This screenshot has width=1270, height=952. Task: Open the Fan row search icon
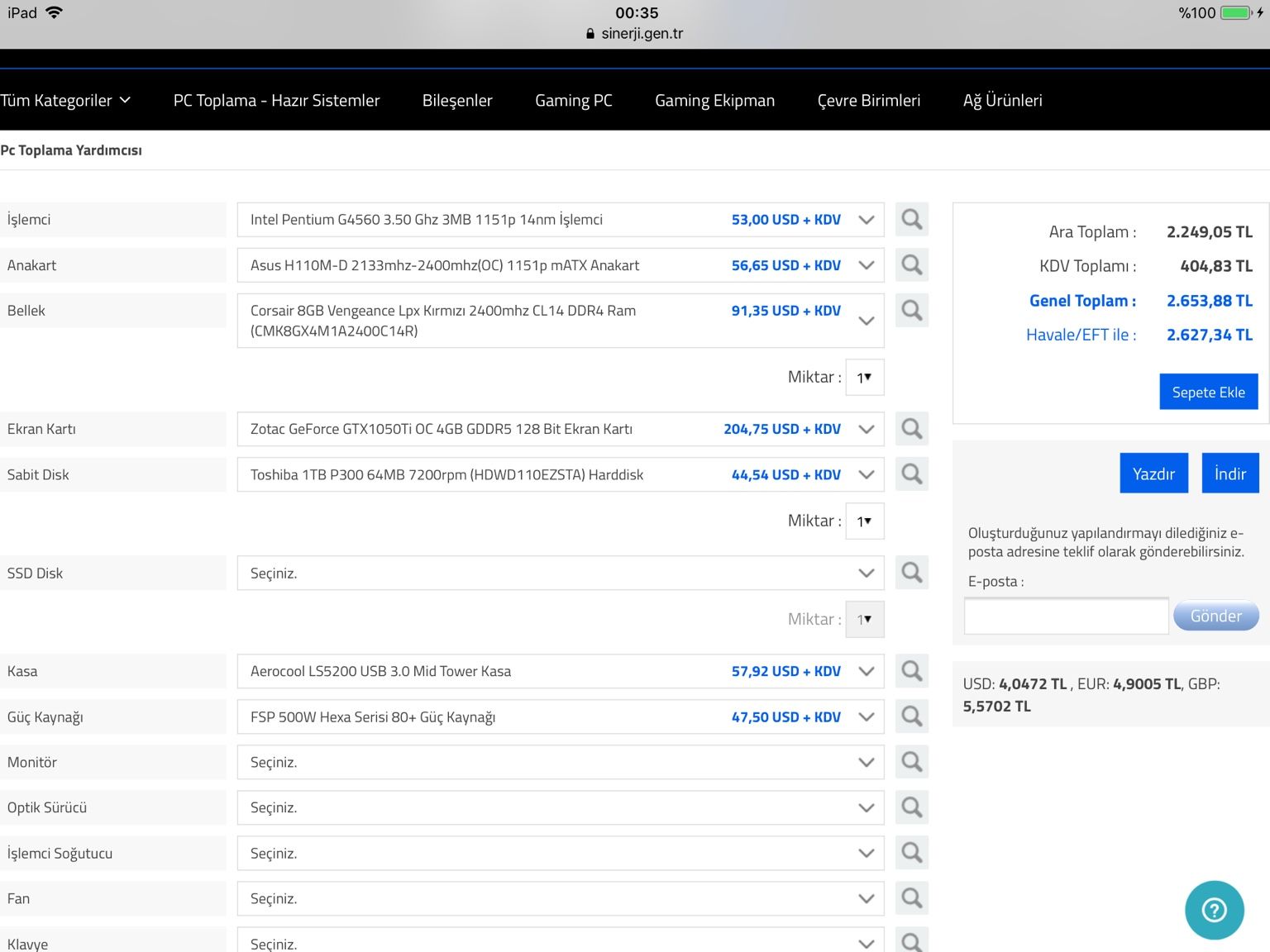point(912,898)
